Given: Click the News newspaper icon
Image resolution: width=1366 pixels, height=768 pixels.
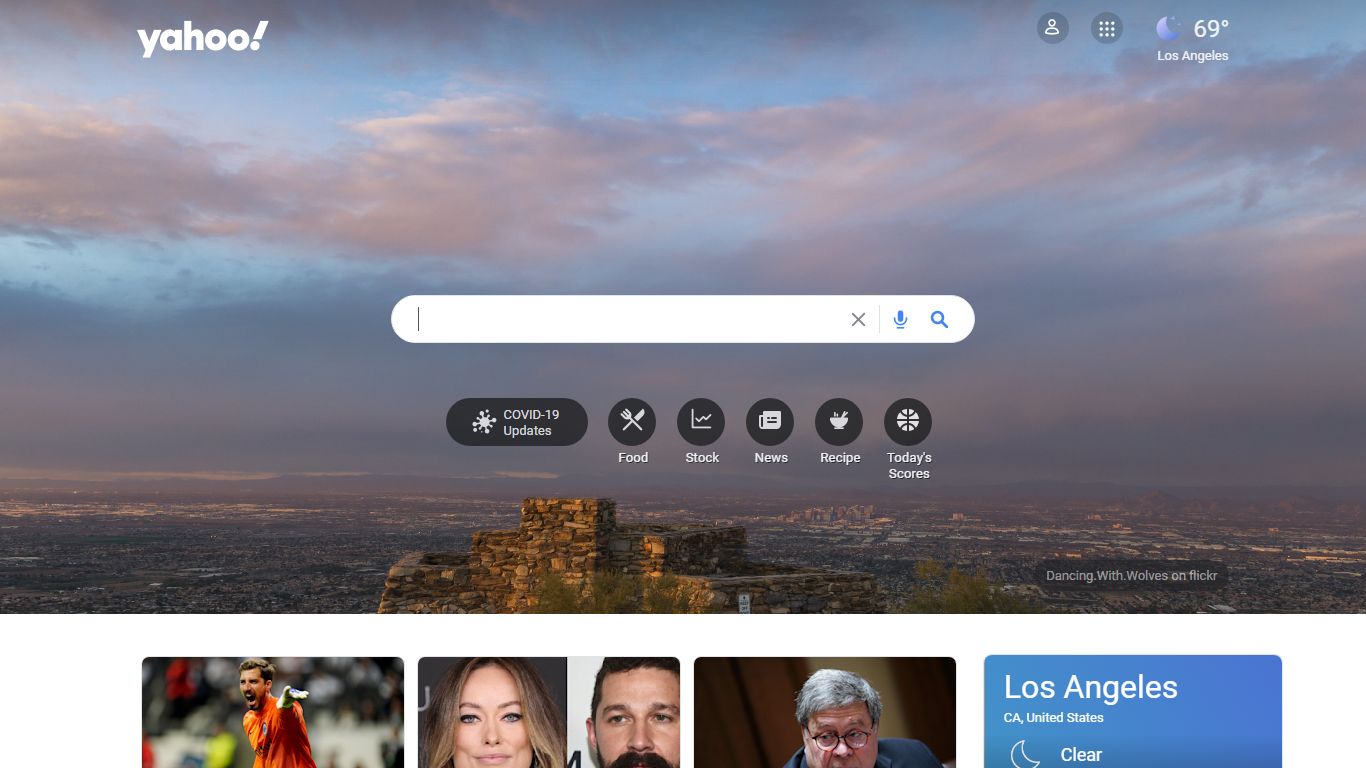Looking at the screenshot, I should tap(770, 422).
